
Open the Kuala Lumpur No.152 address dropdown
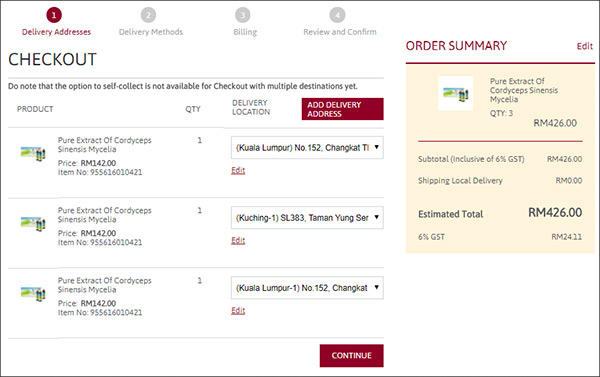(x=307, y=147)
